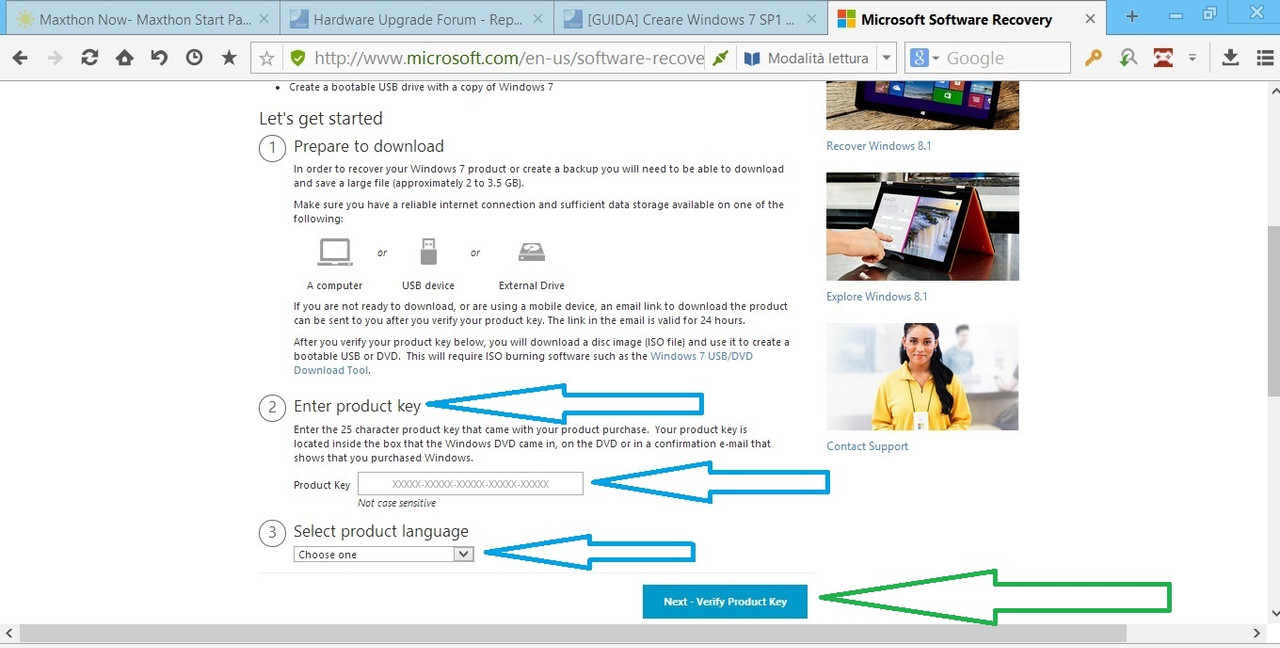Click the computer monitor icon
The image size is (1280, 648).
pyautogui.click(x=335, y=252)
